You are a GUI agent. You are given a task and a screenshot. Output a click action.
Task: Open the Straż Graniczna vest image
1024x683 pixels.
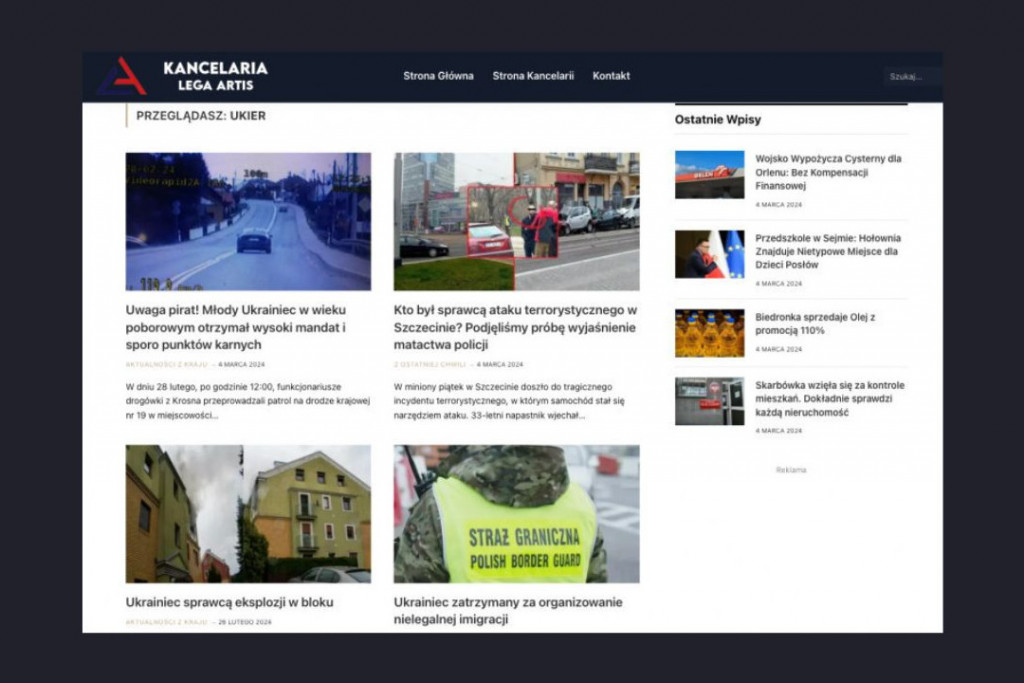516,514
